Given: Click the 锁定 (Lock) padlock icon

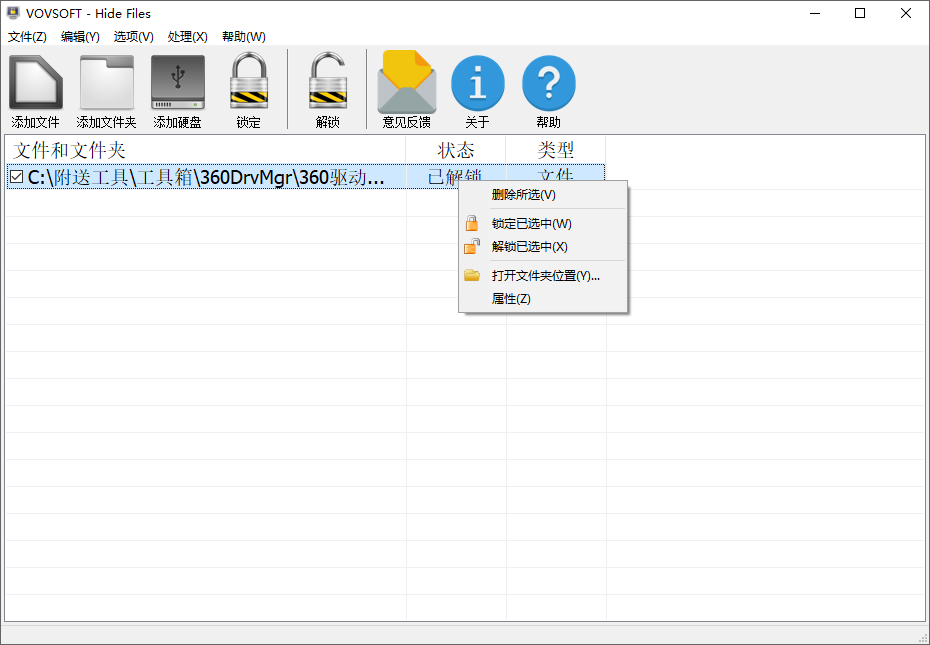Looking at the screenshot, I should pyautogui.click(x=247, y=83).
